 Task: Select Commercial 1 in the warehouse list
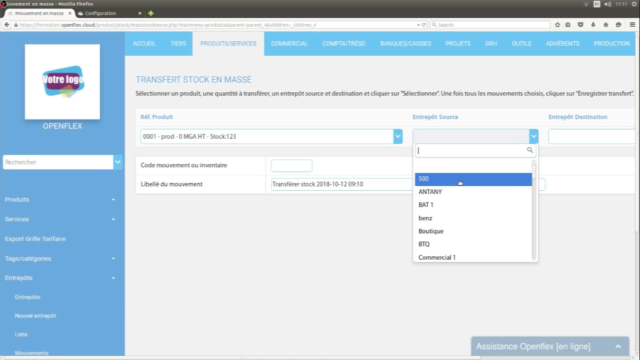[473, 257]
